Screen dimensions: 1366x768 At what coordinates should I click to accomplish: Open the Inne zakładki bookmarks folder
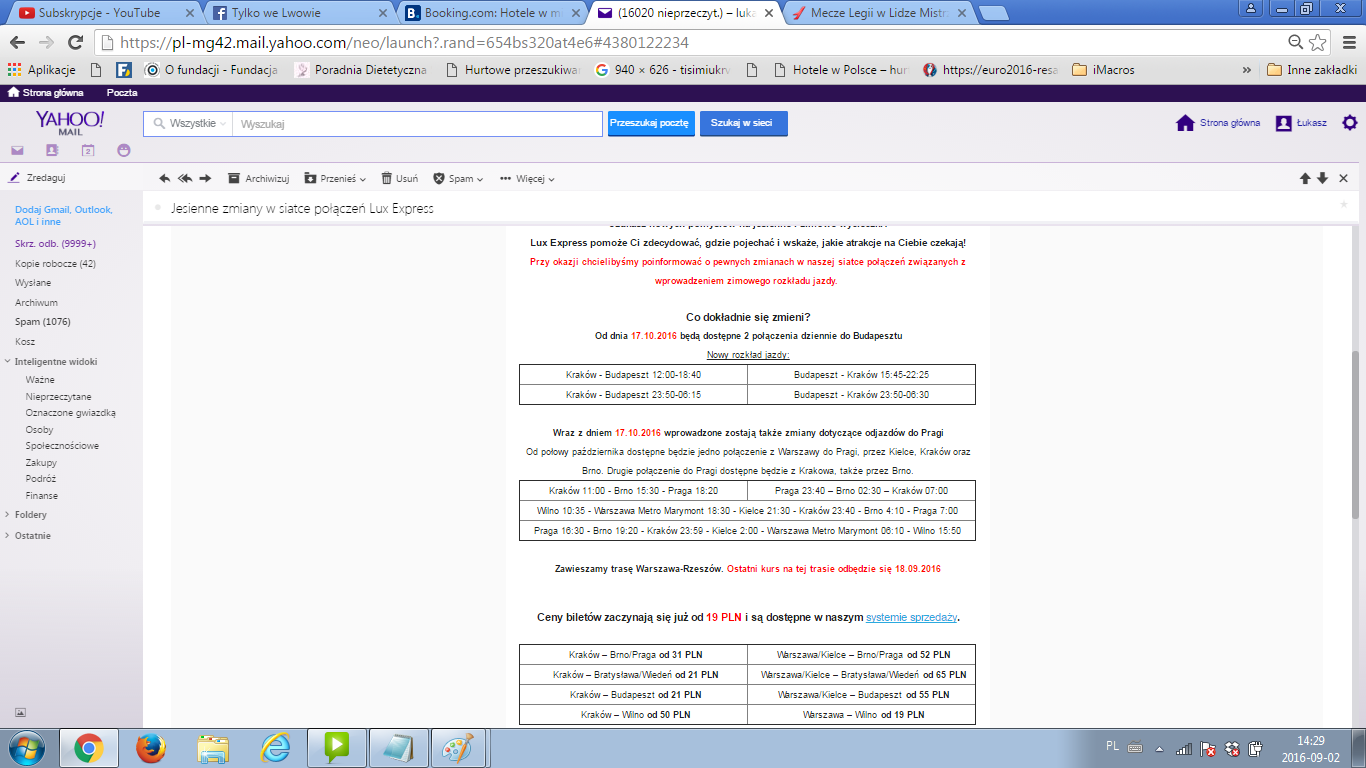1311,70
